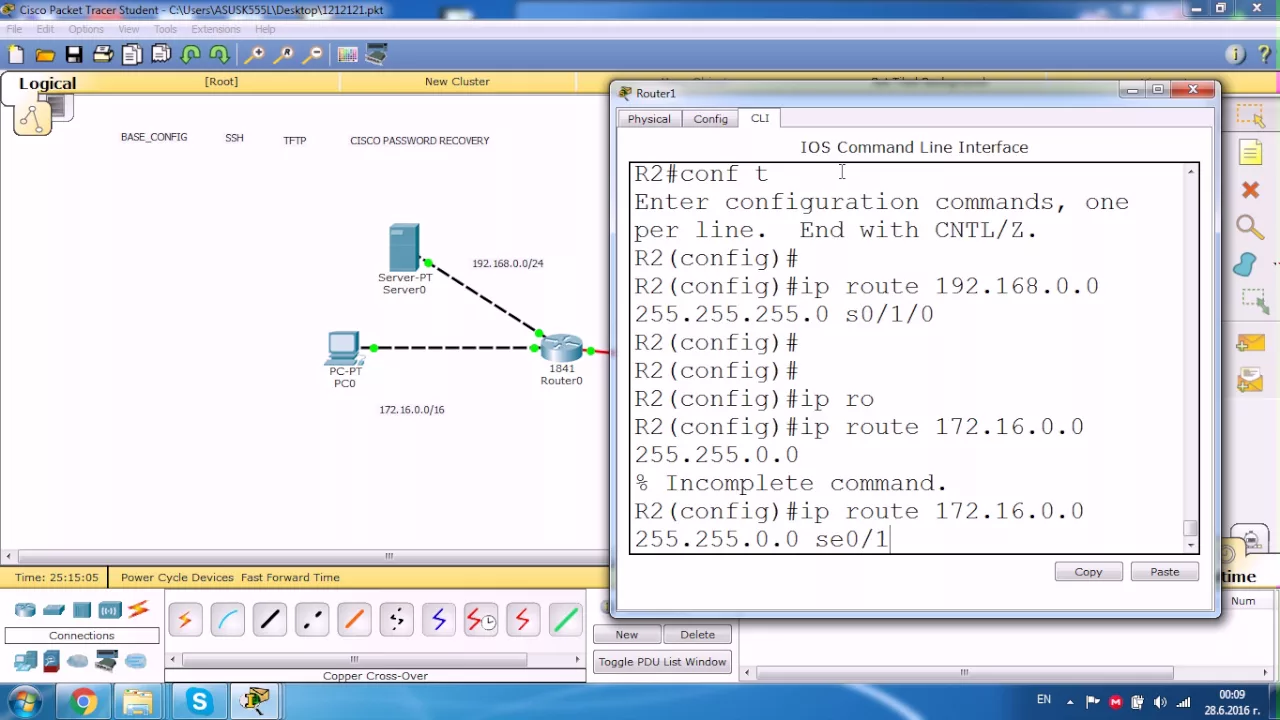Open the Extensions menu
1280x720 pixels.
point(215,29)
